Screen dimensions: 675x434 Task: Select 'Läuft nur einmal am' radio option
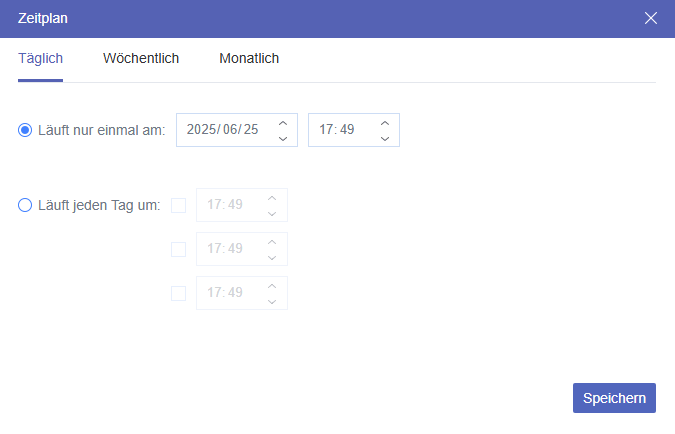26,130
